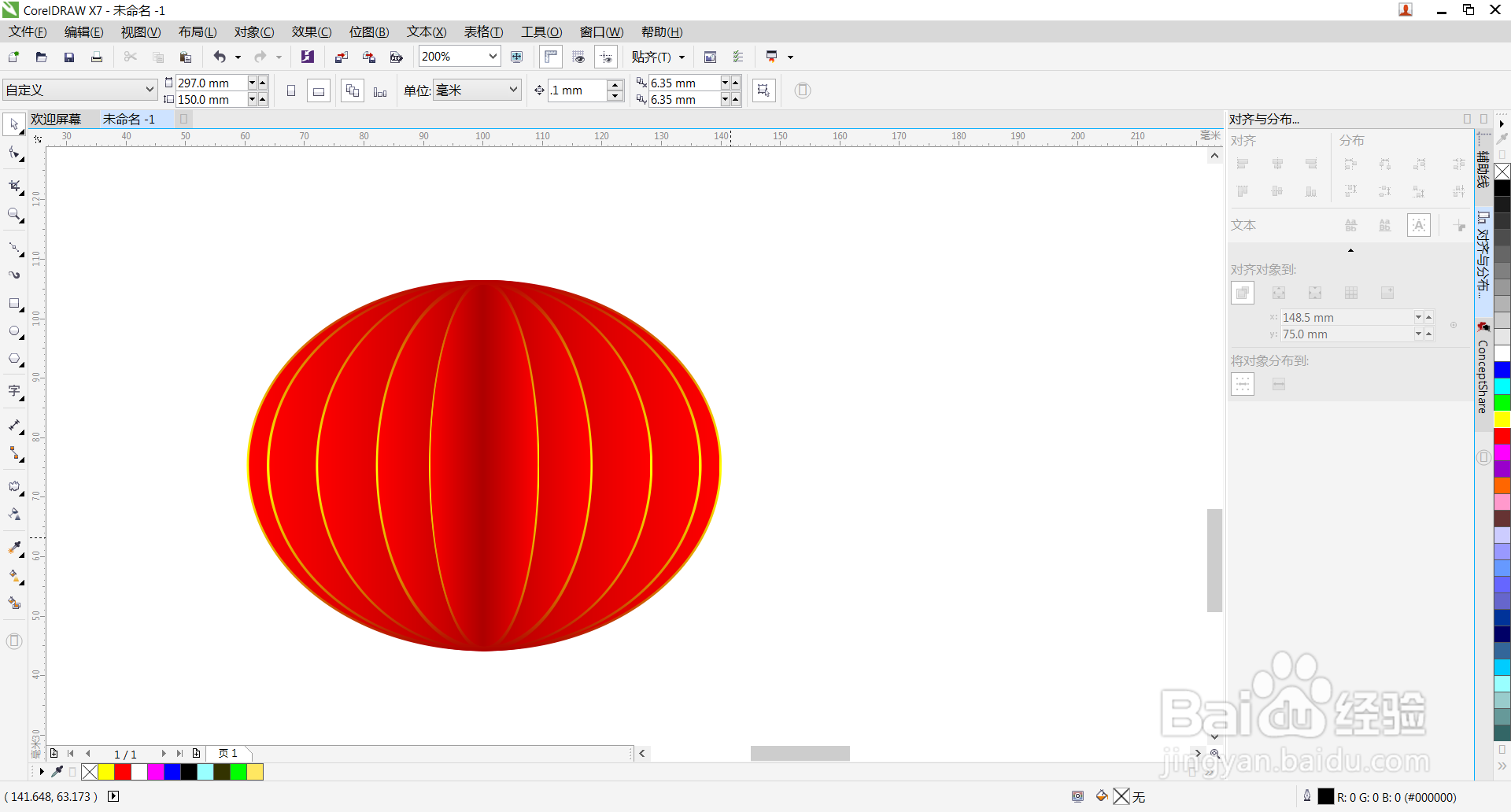Select the Text tool
The width and height of the screenshot is (1511, 812).
[14, 391]
